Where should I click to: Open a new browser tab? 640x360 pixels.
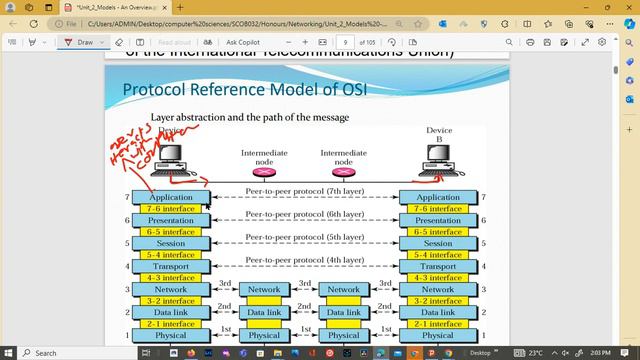(180, 7)
